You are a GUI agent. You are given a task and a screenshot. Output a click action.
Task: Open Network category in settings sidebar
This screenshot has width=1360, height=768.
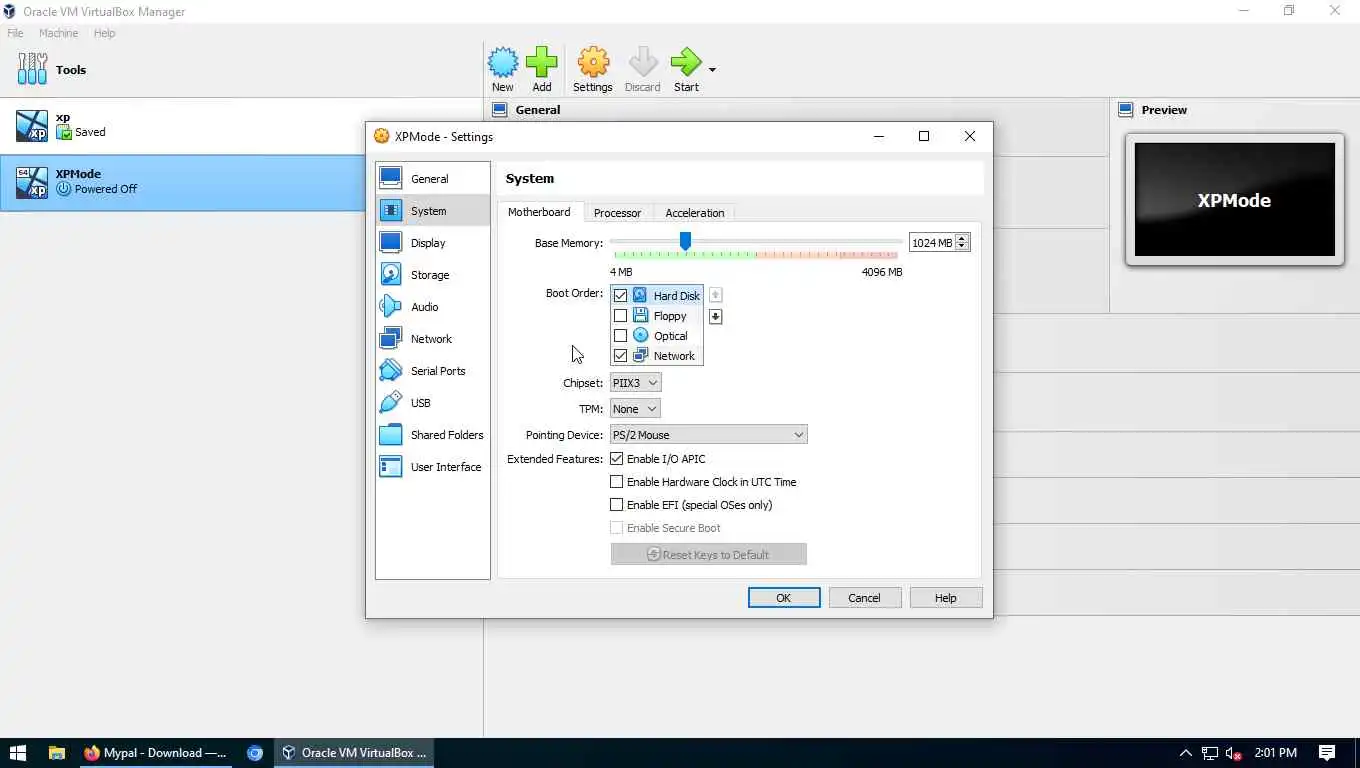pos(433,339)
